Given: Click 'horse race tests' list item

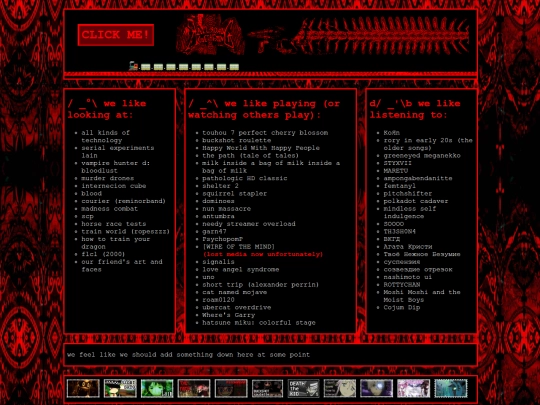Looking at the screenshot, I should (x=113, y=224).
